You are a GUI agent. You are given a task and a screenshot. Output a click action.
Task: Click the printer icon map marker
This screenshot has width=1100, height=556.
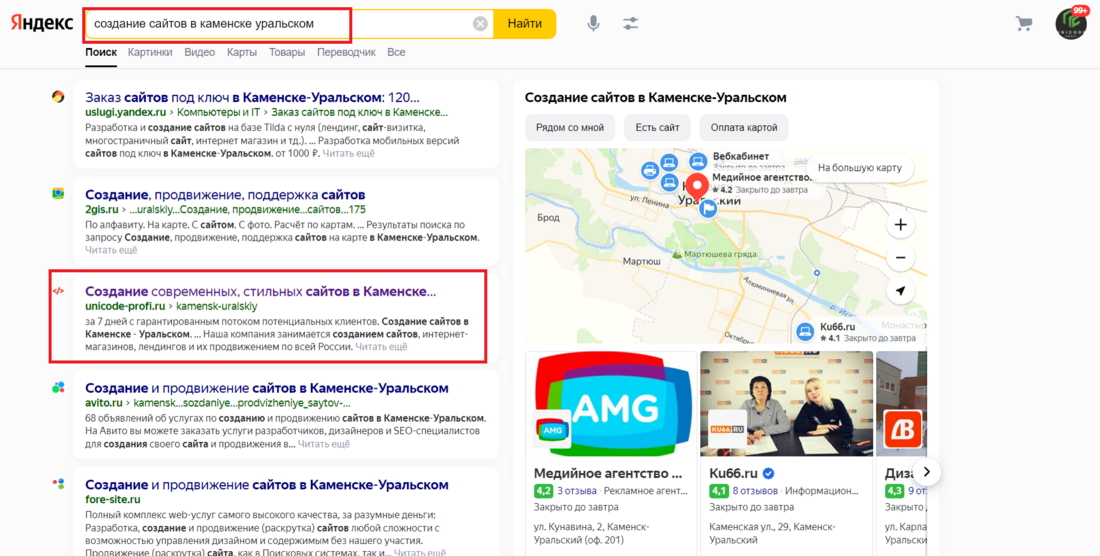(x=650, y=169)
